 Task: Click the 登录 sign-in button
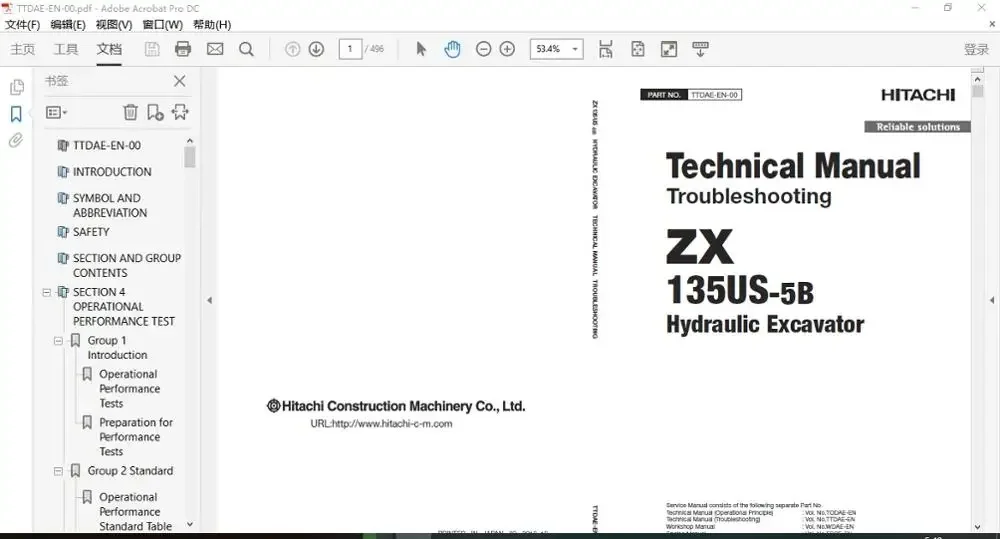pos(976,49)
